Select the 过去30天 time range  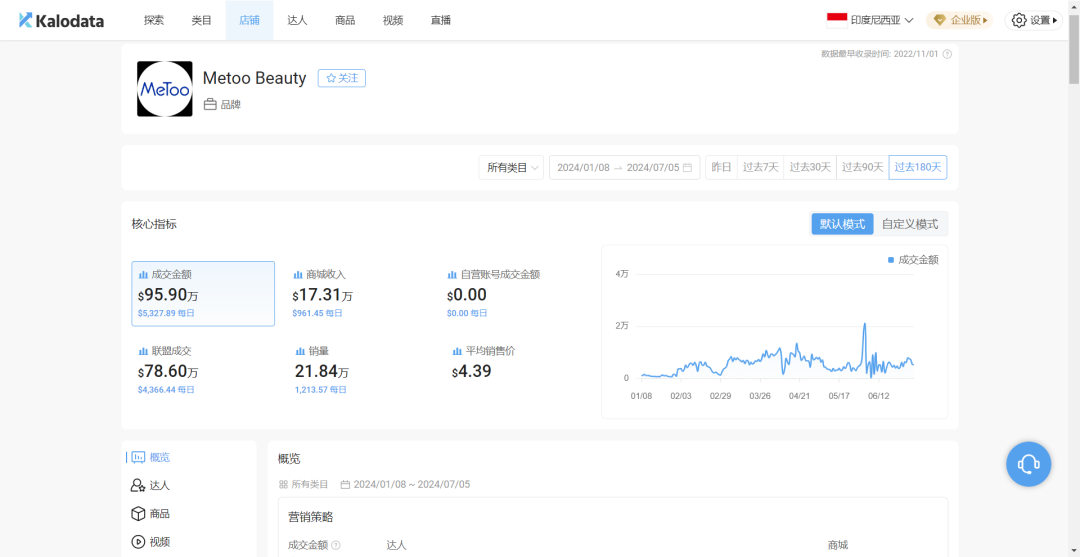point(810,168)
